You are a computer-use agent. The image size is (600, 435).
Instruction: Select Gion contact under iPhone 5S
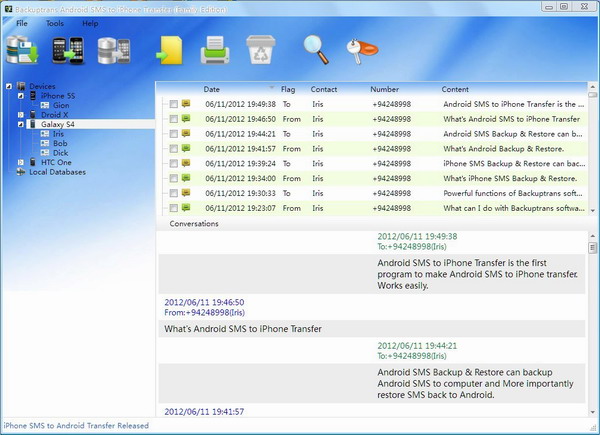point(61,105)
